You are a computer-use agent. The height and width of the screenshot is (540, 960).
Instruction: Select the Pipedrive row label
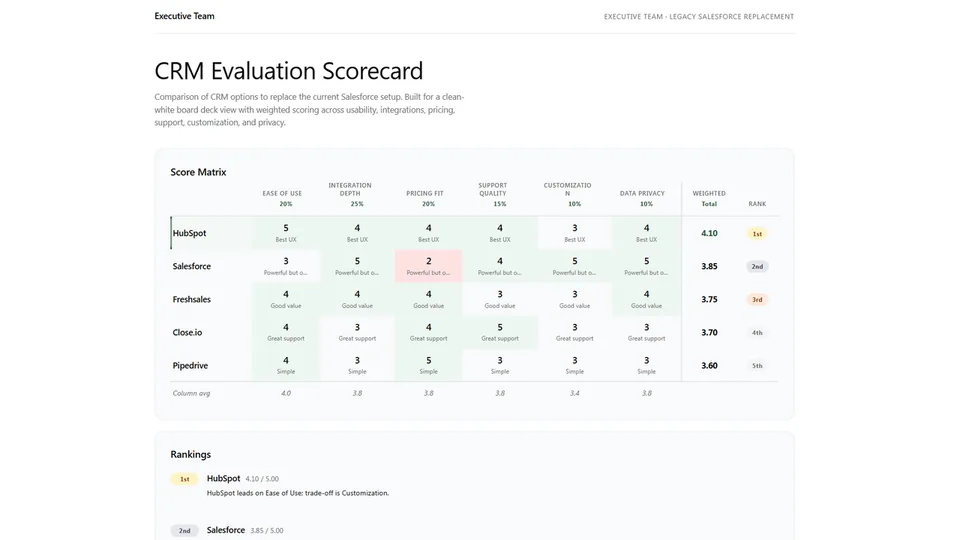[190, 366]
